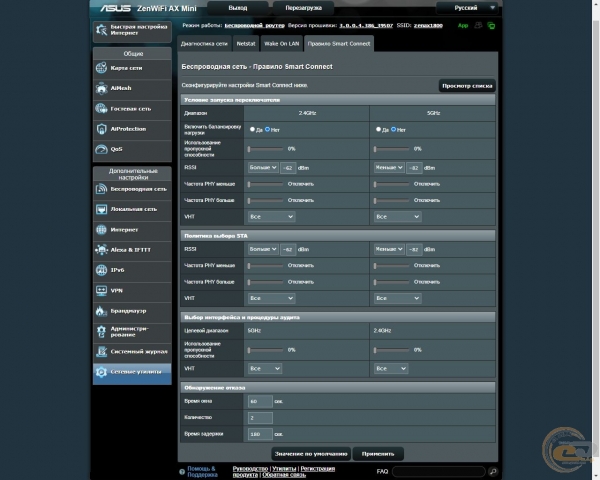The width and height of the screenshot is (600, 480).
Task: Click the Help & Support question icon
Action: (182, 472)
